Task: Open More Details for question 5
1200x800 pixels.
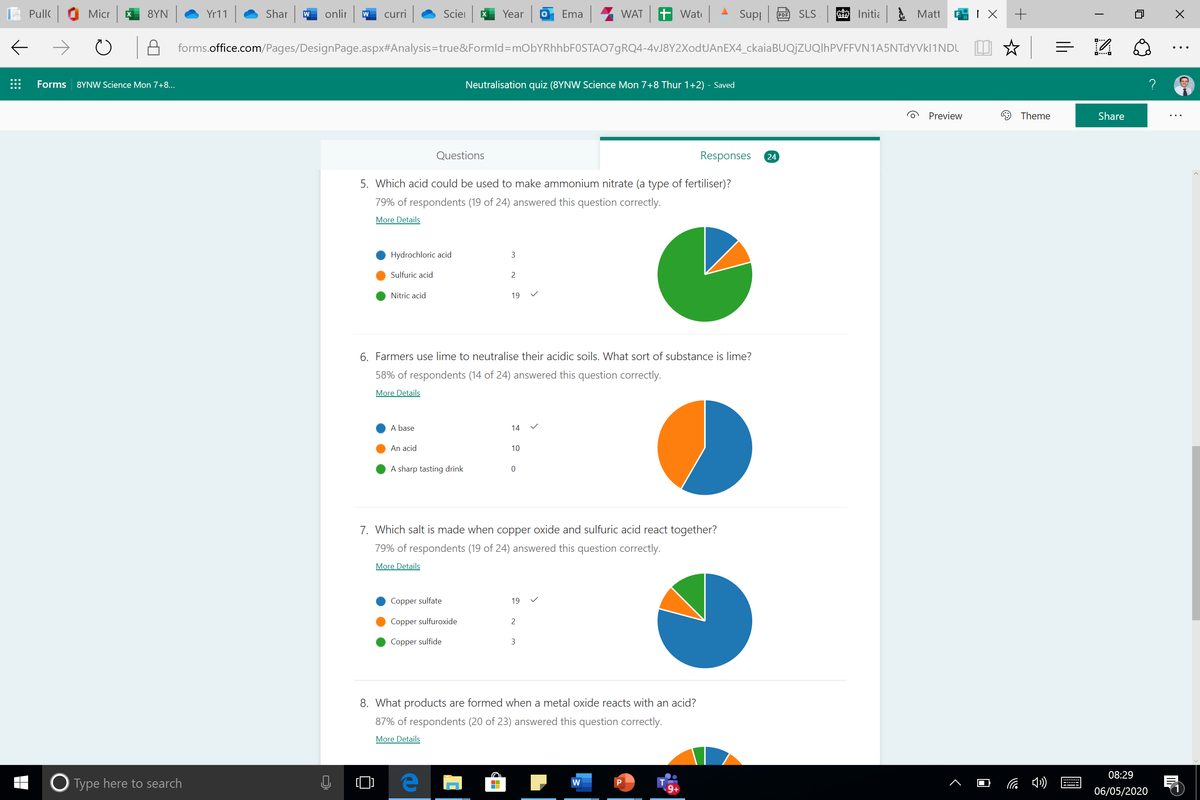Action: pos(398,219)
